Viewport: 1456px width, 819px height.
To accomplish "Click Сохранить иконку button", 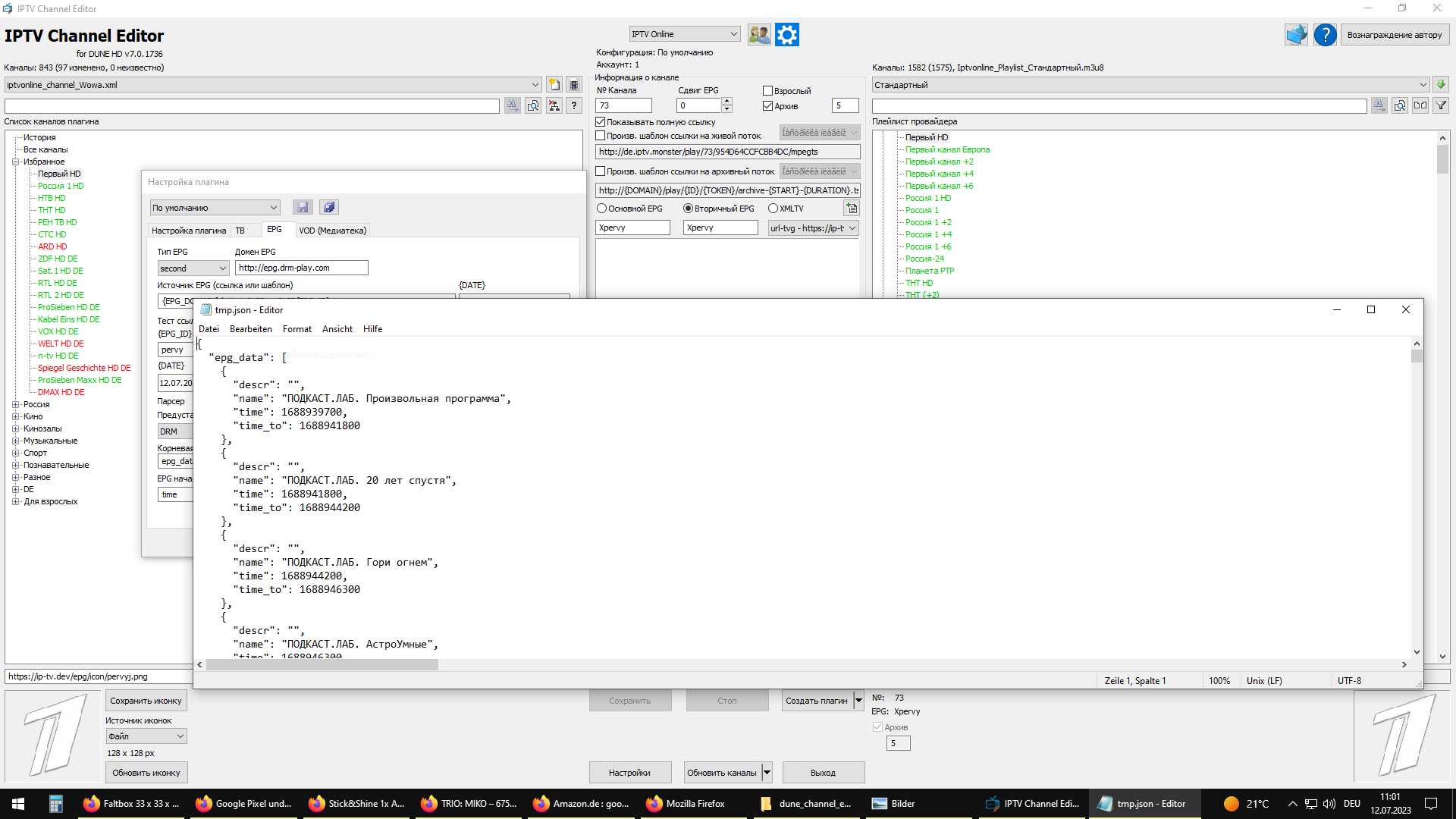I will 146,701.
